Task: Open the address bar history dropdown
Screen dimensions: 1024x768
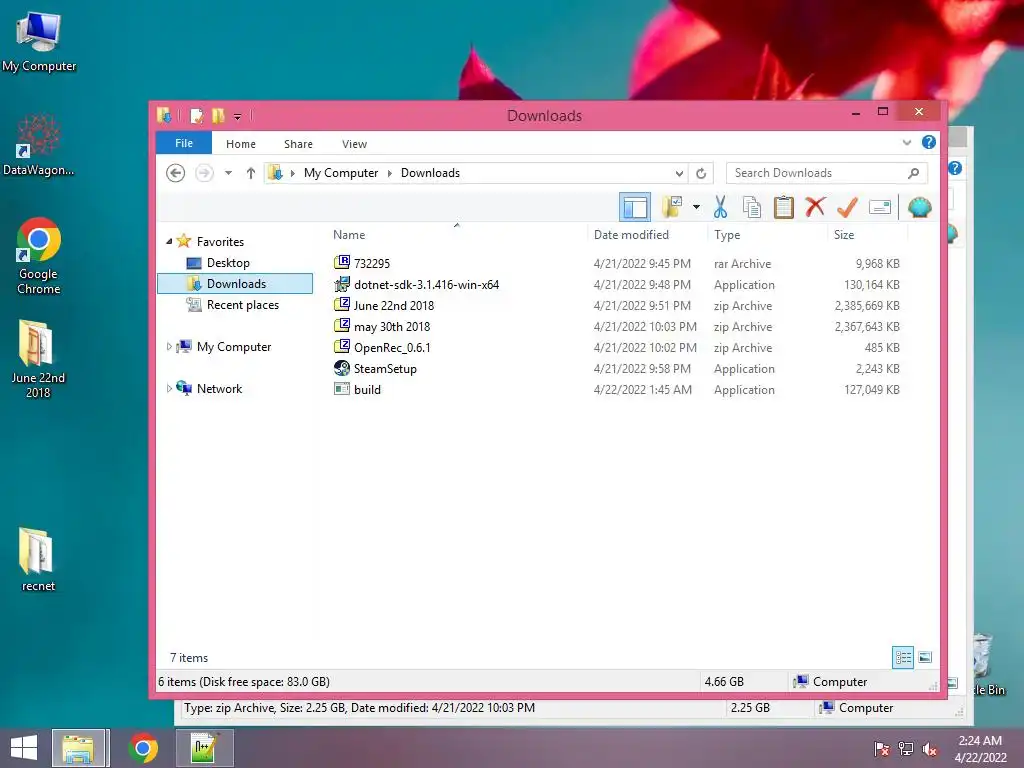Action: coord(679,173)
